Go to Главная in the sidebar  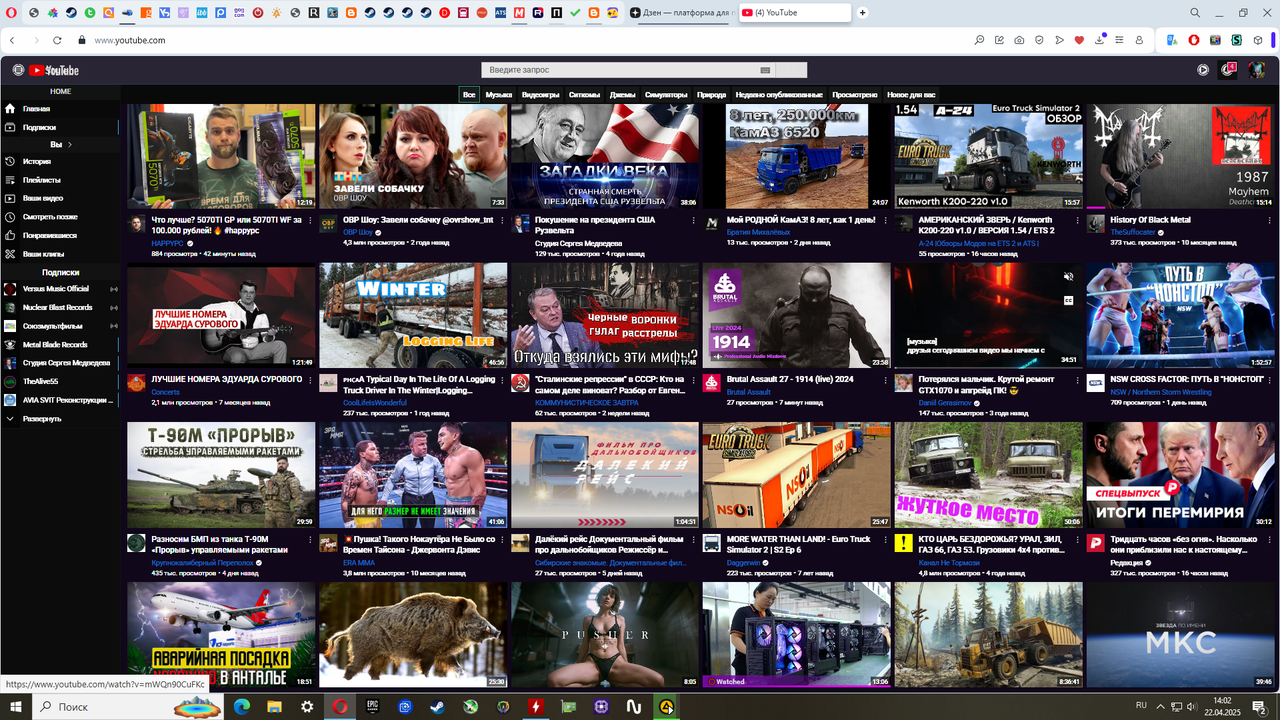click(x=60, y=109)
